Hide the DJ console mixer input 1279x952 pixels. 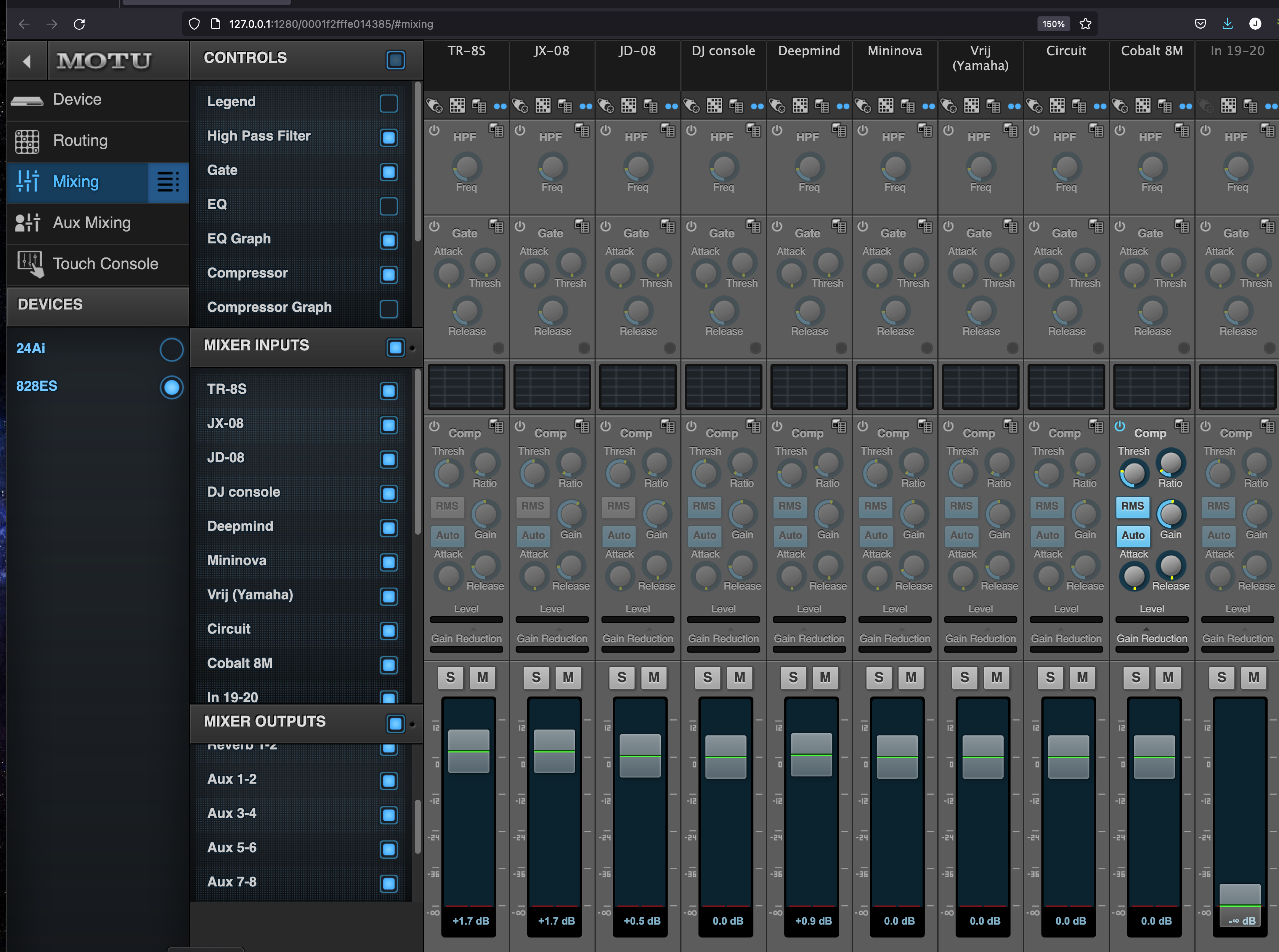(389, 494)
